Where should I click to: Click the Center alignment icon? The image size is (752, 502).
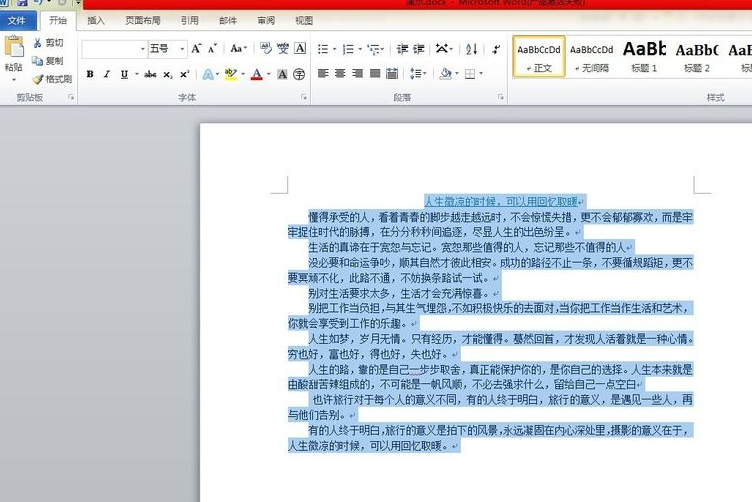(x=340, y=73)
